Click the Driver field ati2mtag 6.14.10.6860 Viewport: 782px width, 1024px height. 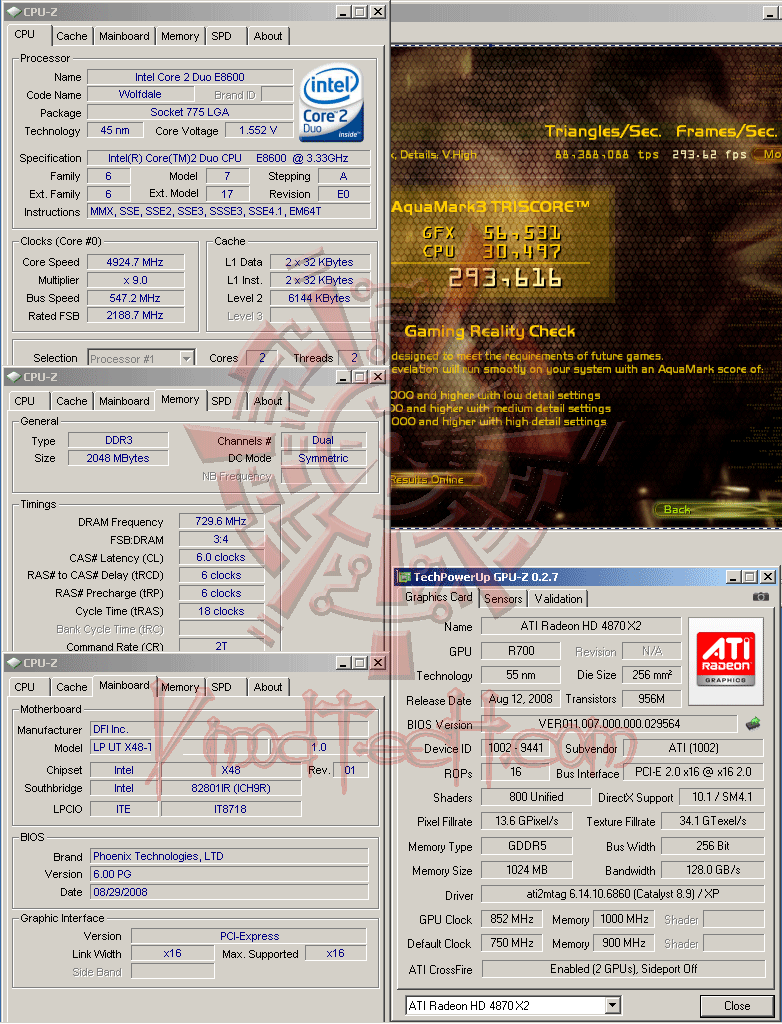click(623, 894)
